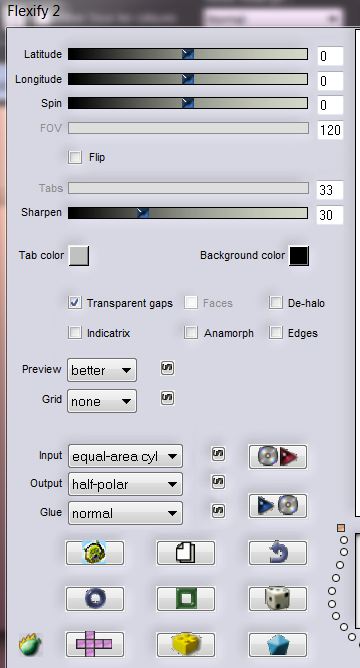
Task: Enable the Flip checkbox
Action: pyautogui.click(x=75, y=157)
